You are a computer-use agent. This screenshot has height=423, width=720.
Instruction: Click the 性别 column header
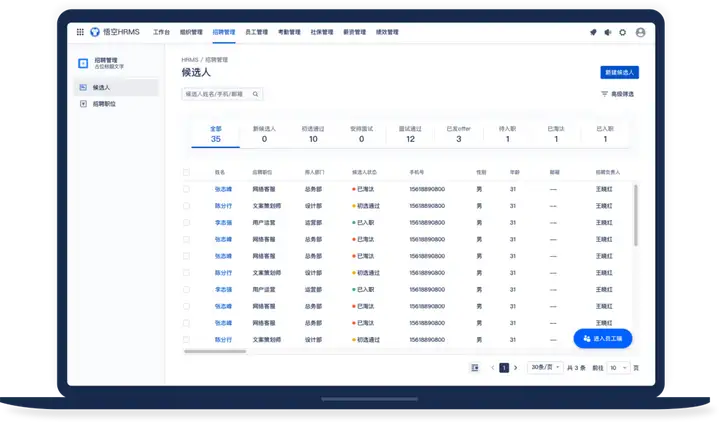tap(481, 172)
